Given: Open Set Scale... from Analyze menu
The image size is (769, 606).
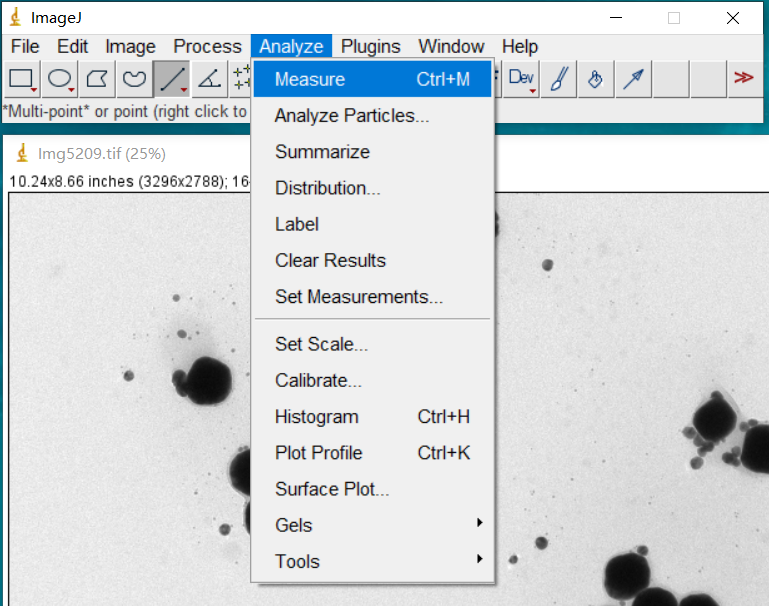Looking at the screenshot, I should click(321, 344).
